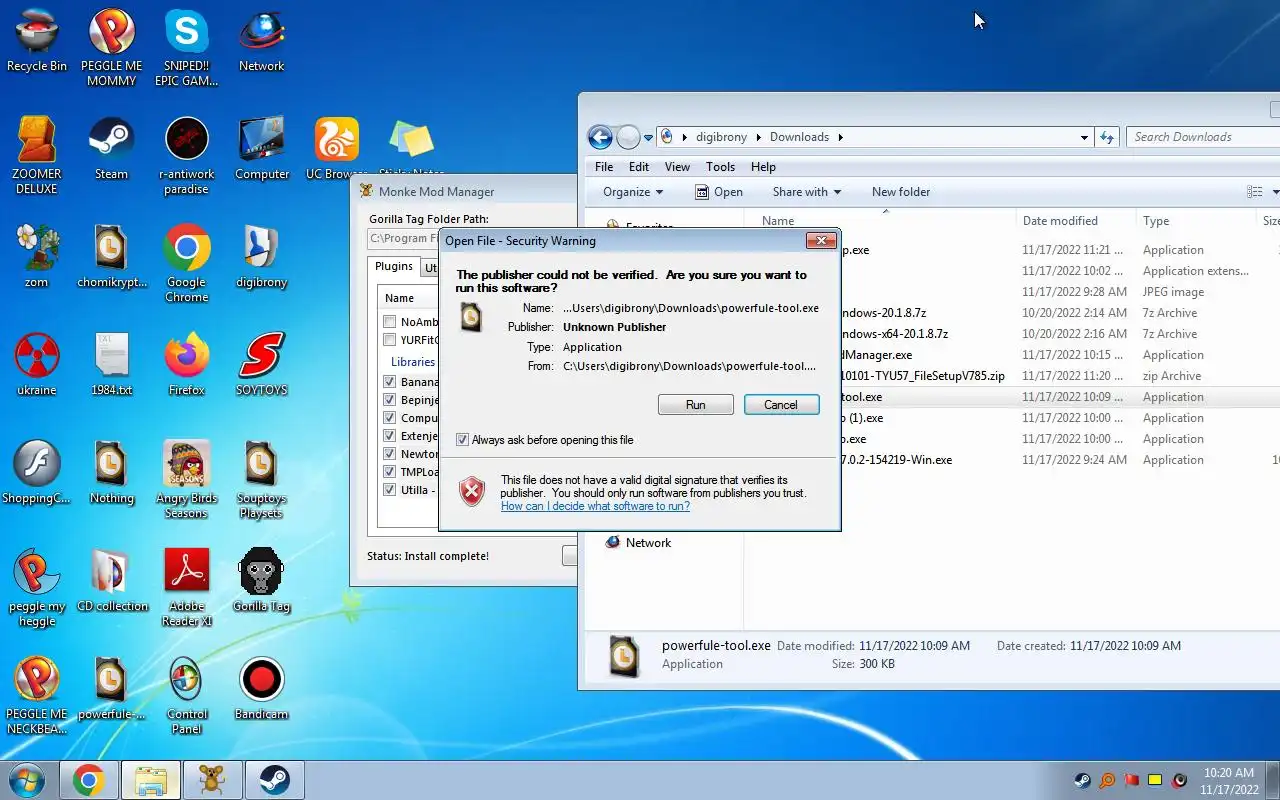Open the recent pages dropdown beside Forward
This screenshot has width=1280, height=800.
click(648, 137)
